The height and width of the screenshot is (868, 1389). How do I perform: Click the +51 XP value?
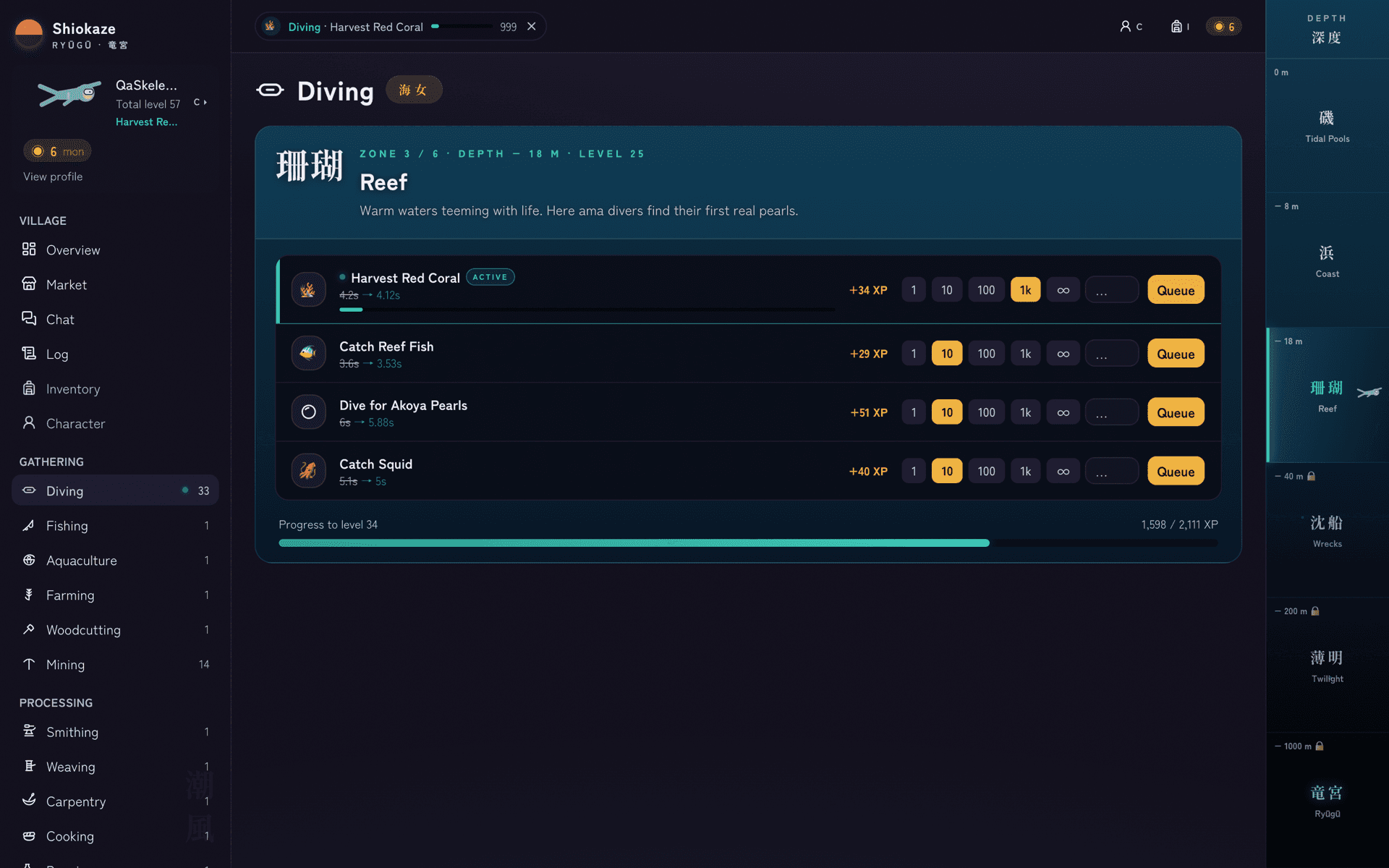click(869, 412)
